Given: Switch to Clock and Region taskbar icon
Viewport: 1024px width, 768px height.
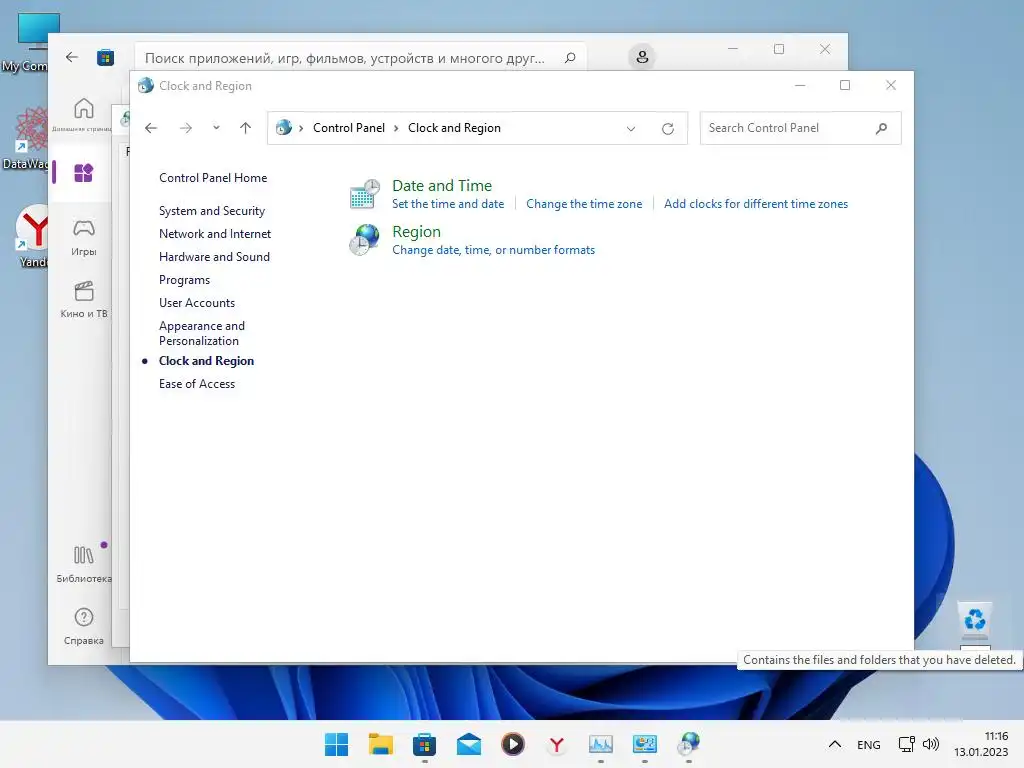Looking at the screenshot, I should [x=688, y=744].
